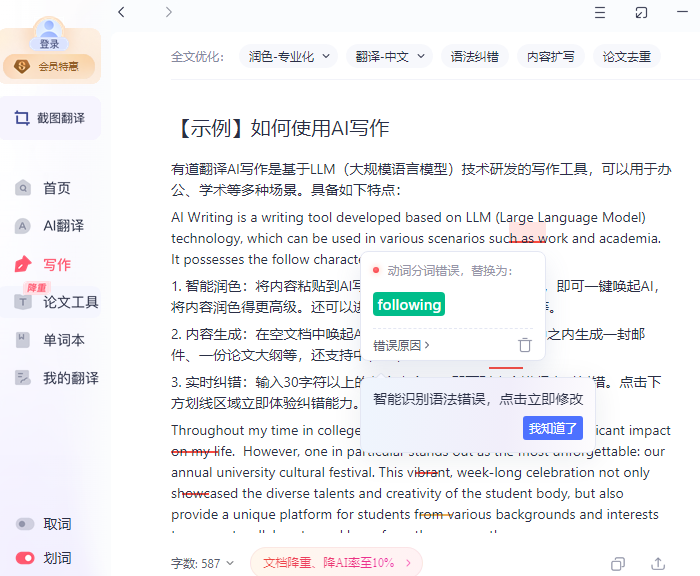Open the AI翻译 sidebar tab
This screenshot has height=576, width=700.
point(62,226)
